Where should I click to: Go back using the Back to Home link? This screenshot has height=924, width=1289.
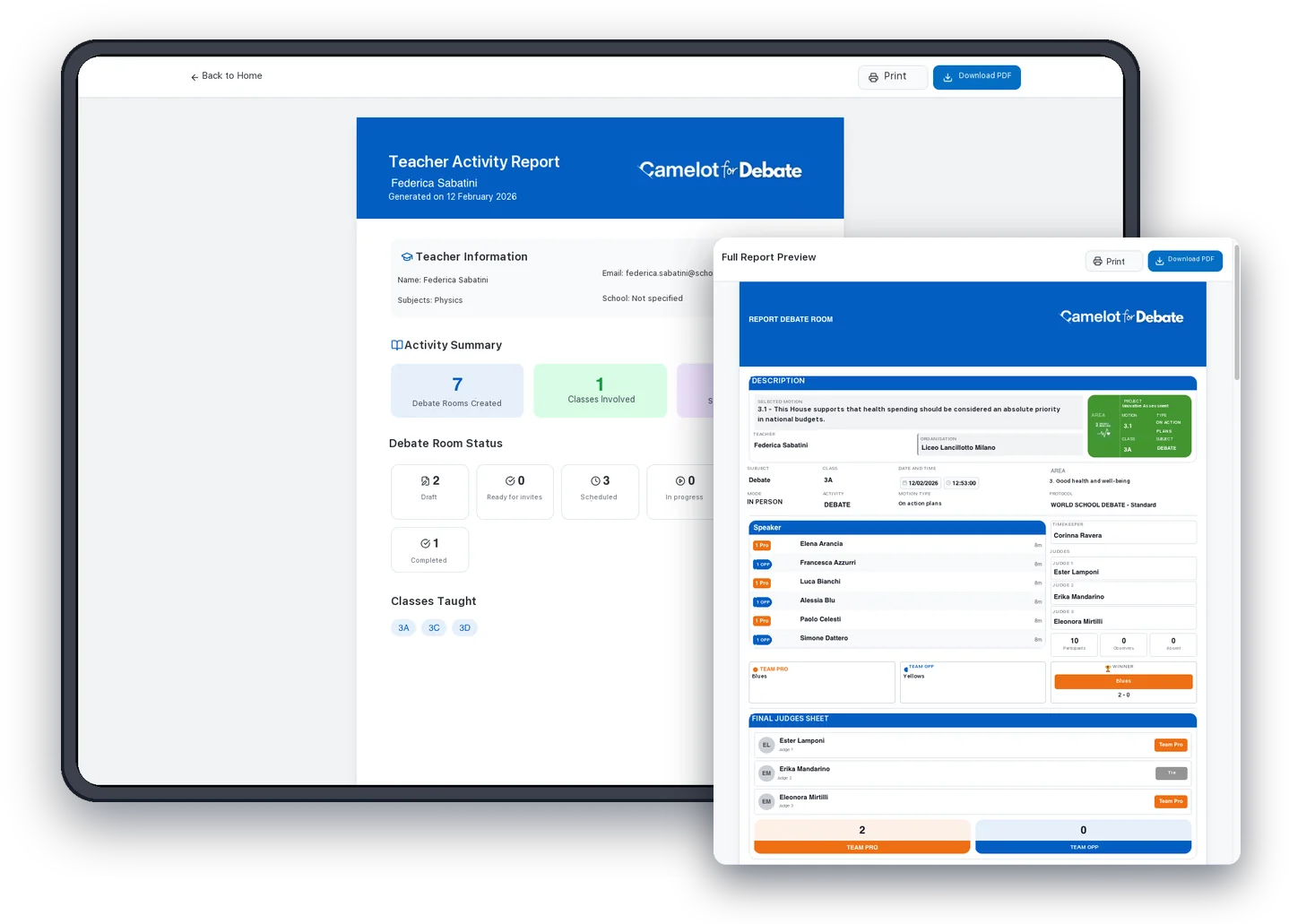pos(226,76)
